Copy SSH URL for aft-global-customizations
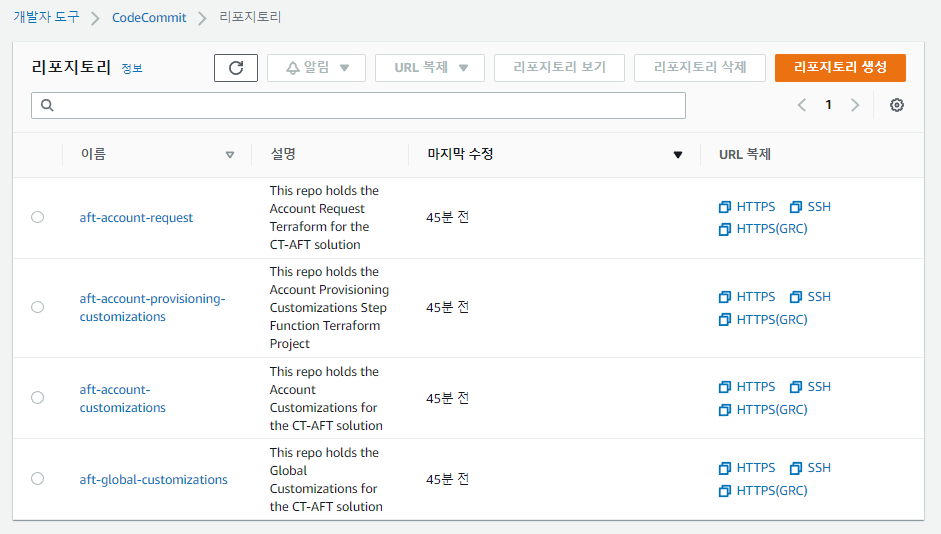The height and width of the screenshot is (534, 941). pyautogui.click(x=811, y=467)
